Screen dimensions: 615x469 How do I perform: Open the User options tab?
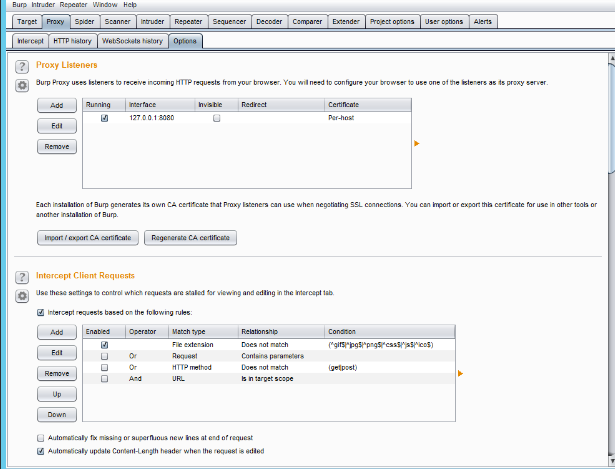pyautogui.click(x=444, y=22)
